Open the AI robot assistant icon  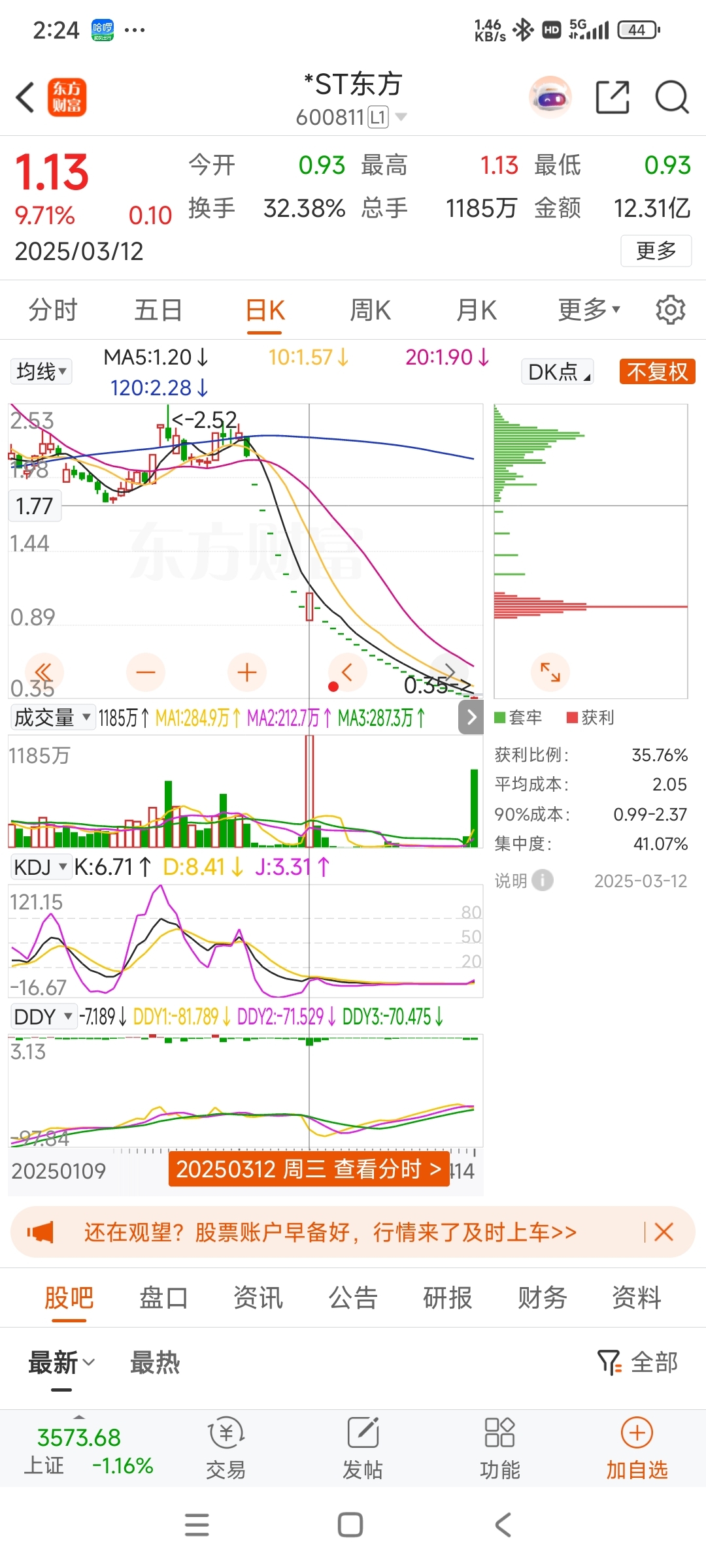click(550, 97)
